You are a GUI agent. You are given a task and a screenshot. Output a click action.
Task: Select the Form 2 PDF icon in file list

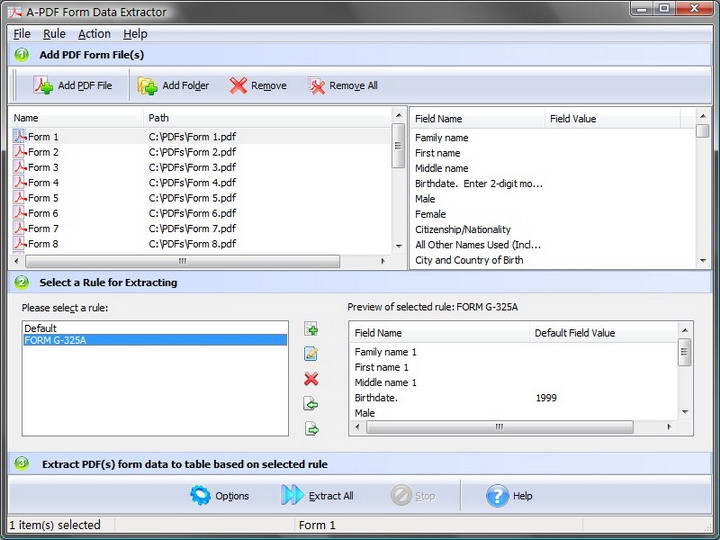pyautogui.click(x=20, y=152)
